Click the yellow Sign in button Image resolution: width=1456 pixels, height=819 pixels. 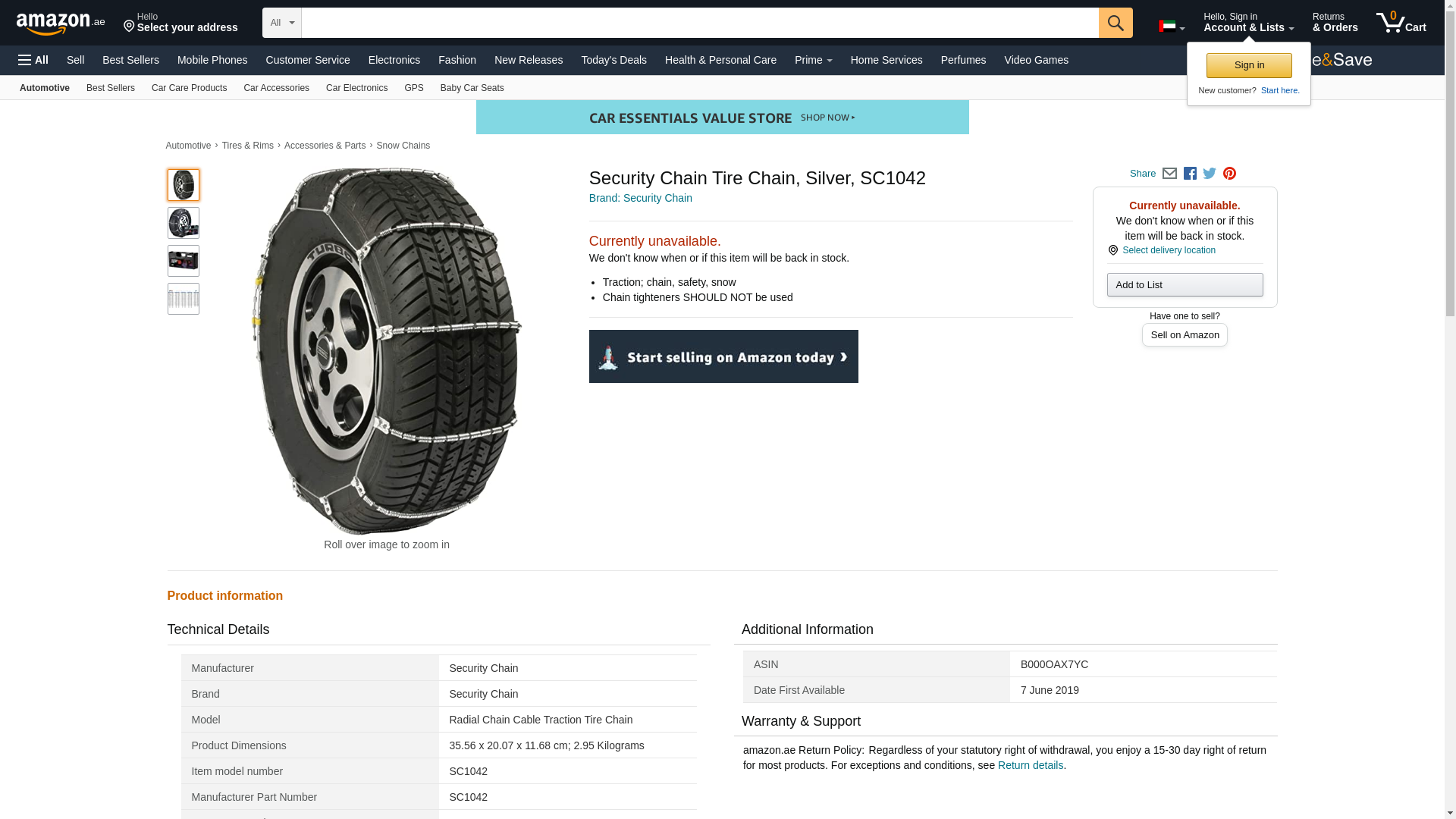1249,65
